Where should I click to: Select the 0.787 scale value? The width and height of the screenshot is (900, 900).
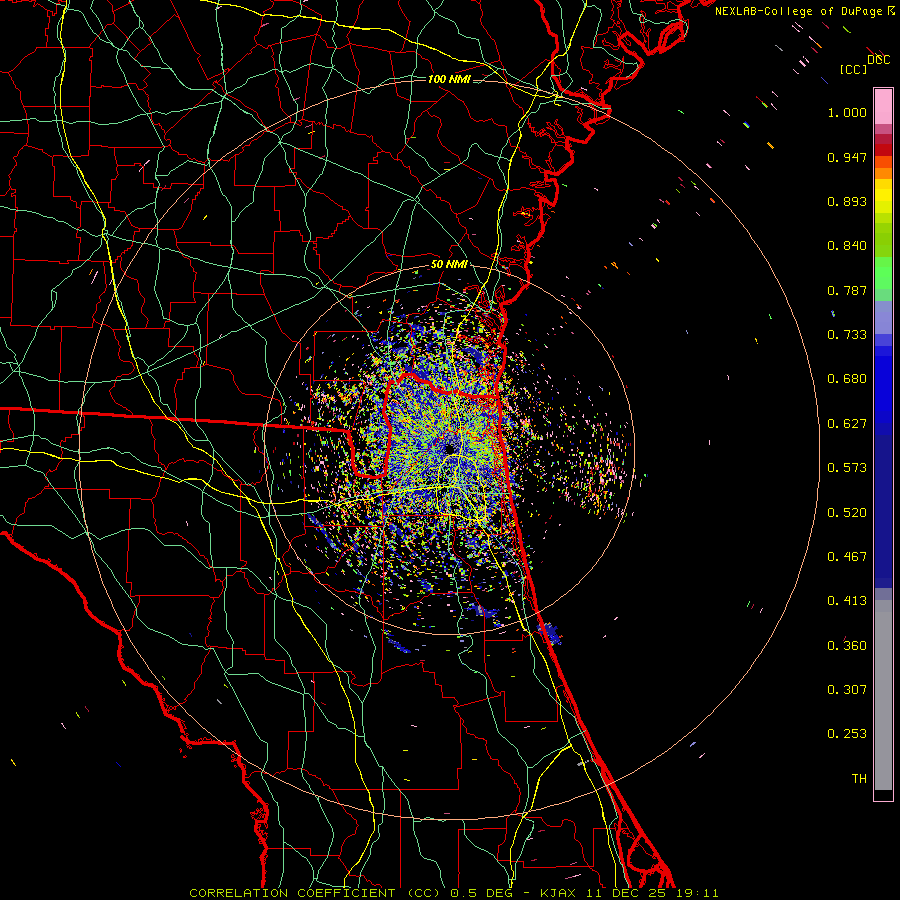847,290
